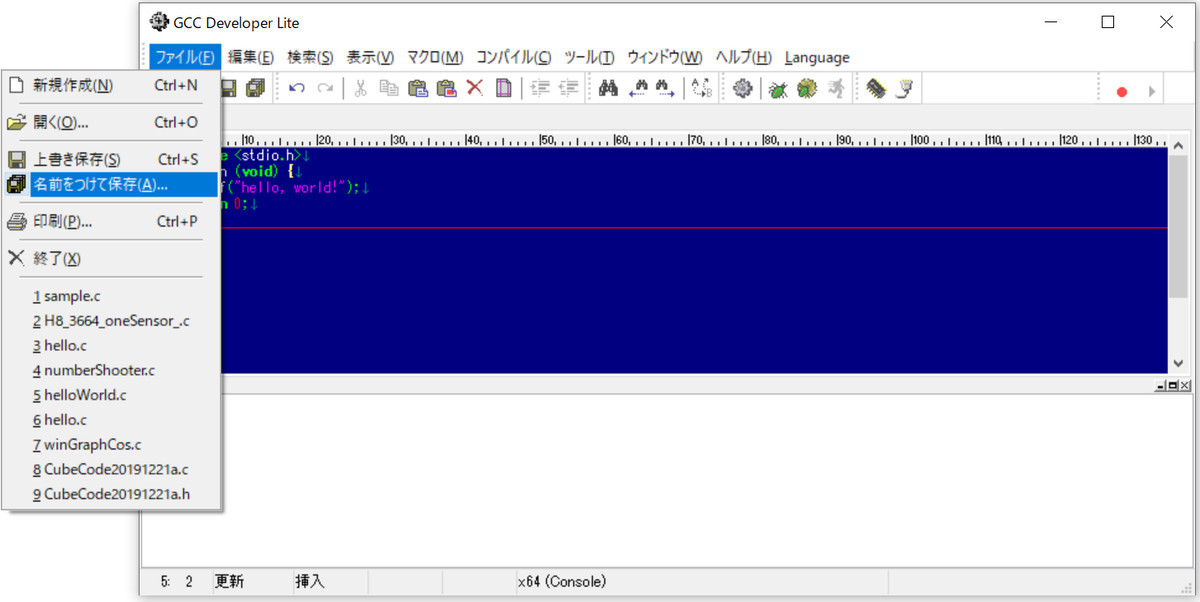Open the 表示(V) menu

pyautogui.click(x=370, y=57)
